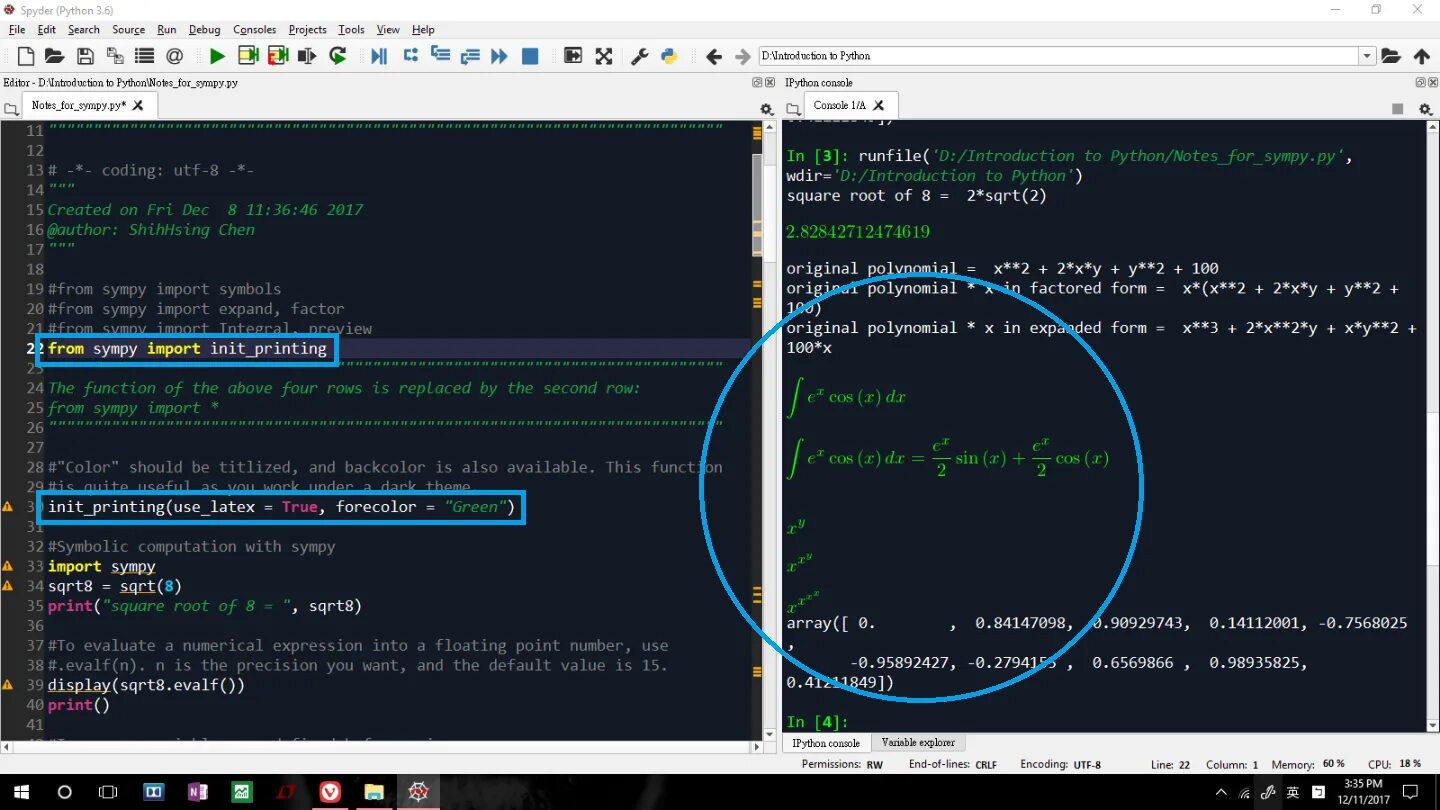This screenshot has width=1440, height=810.
Task: Open the View menu
Action: point(388,30)
